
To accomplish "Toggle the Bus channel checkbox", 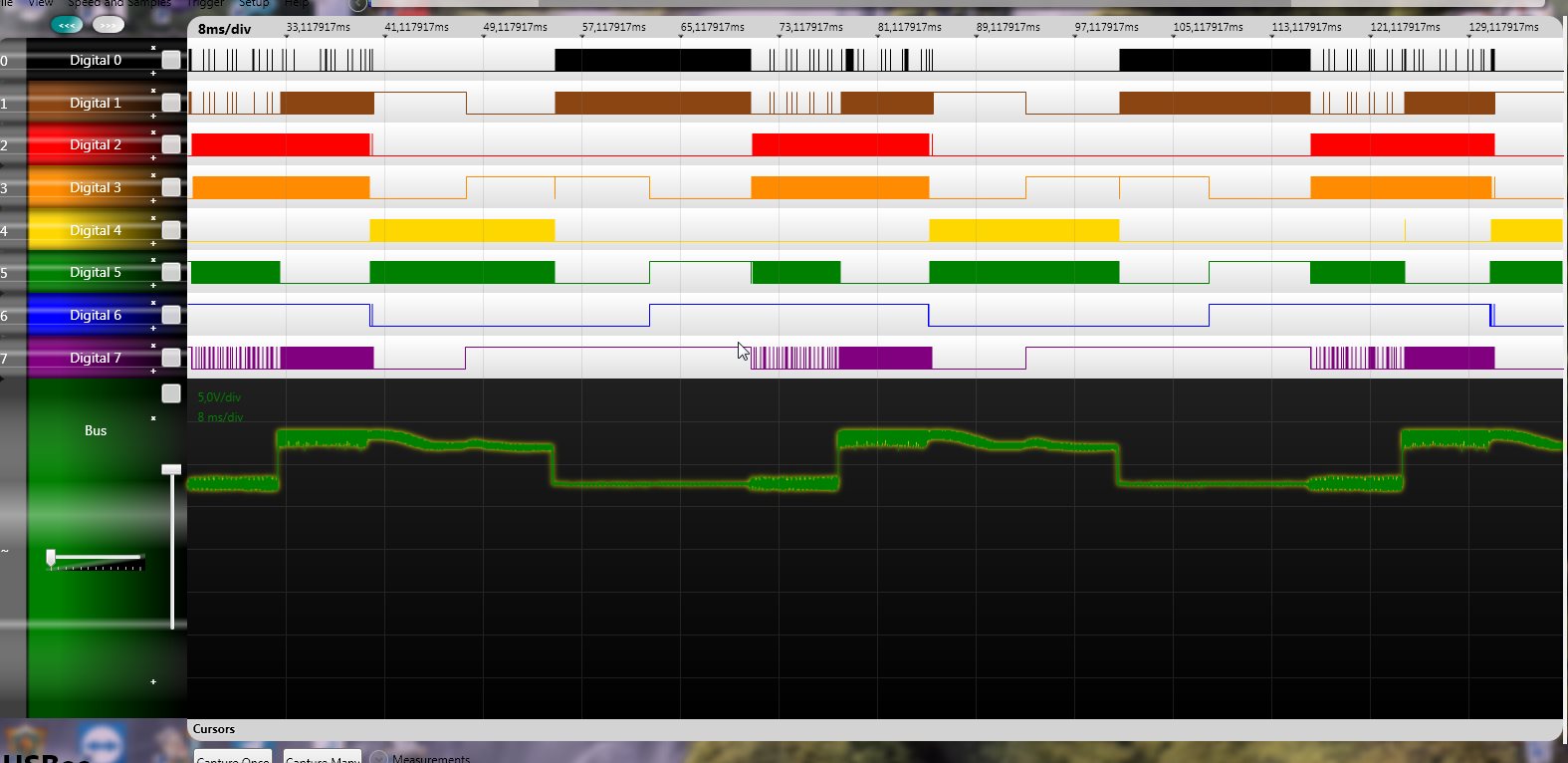I will pyautogui.click(x=171, y=393).
